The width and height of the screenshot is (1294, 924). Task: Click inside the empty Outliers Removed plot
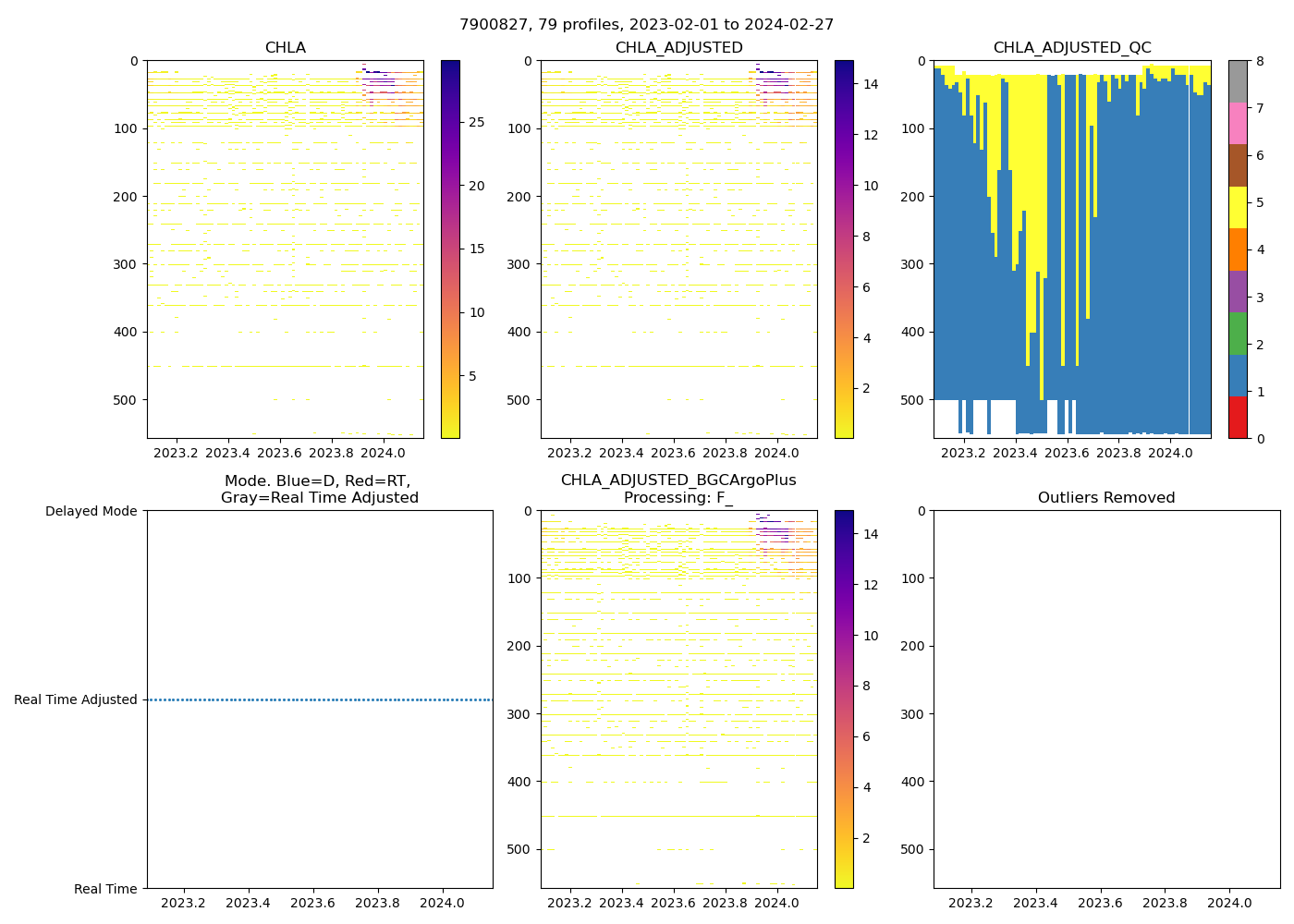(x=1106, y=699)
